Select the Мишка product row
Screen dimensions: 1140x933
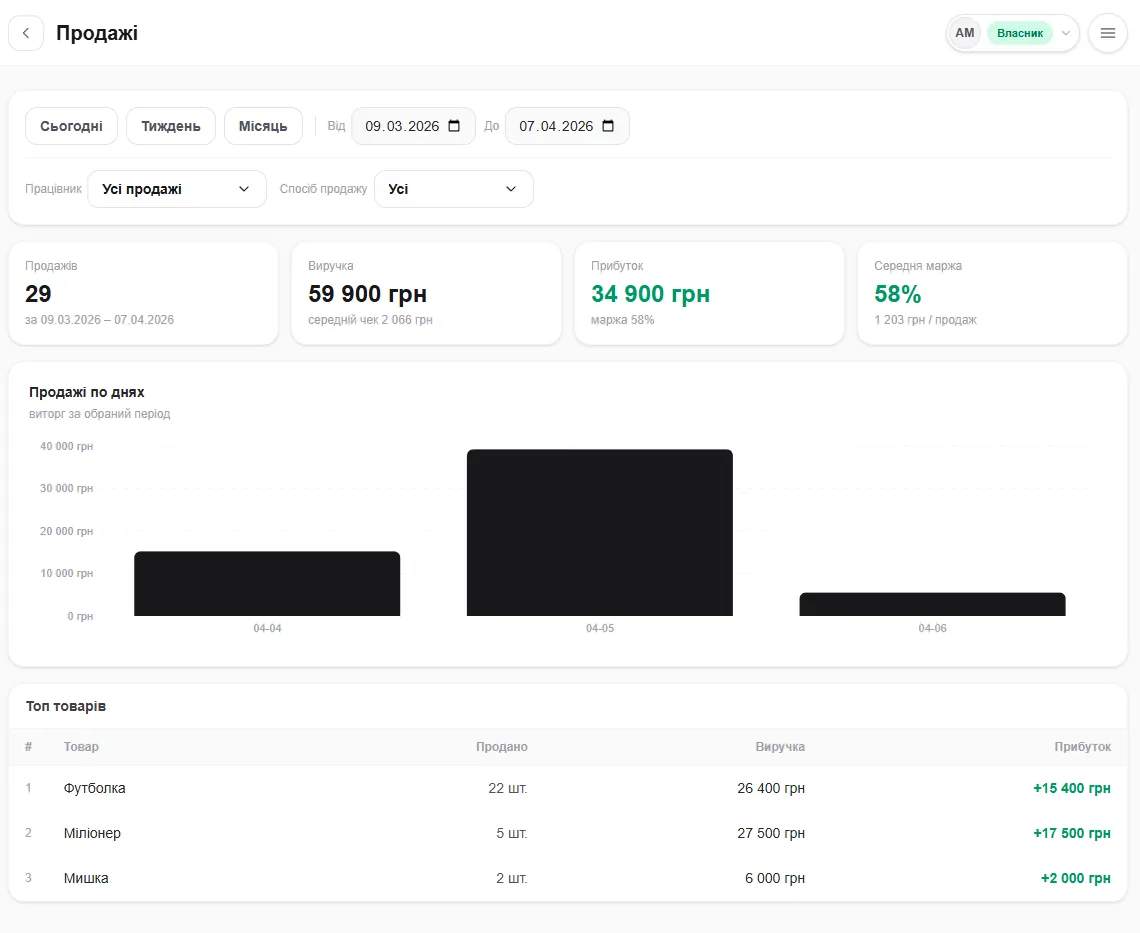tap(568, 878)
